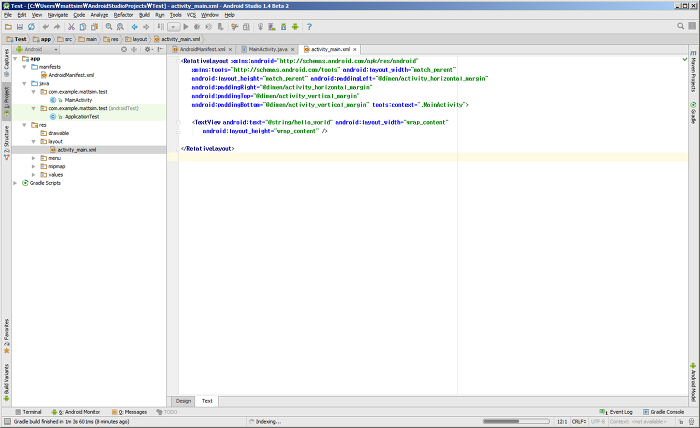Collapse the manifests folder

click(25, 67)
